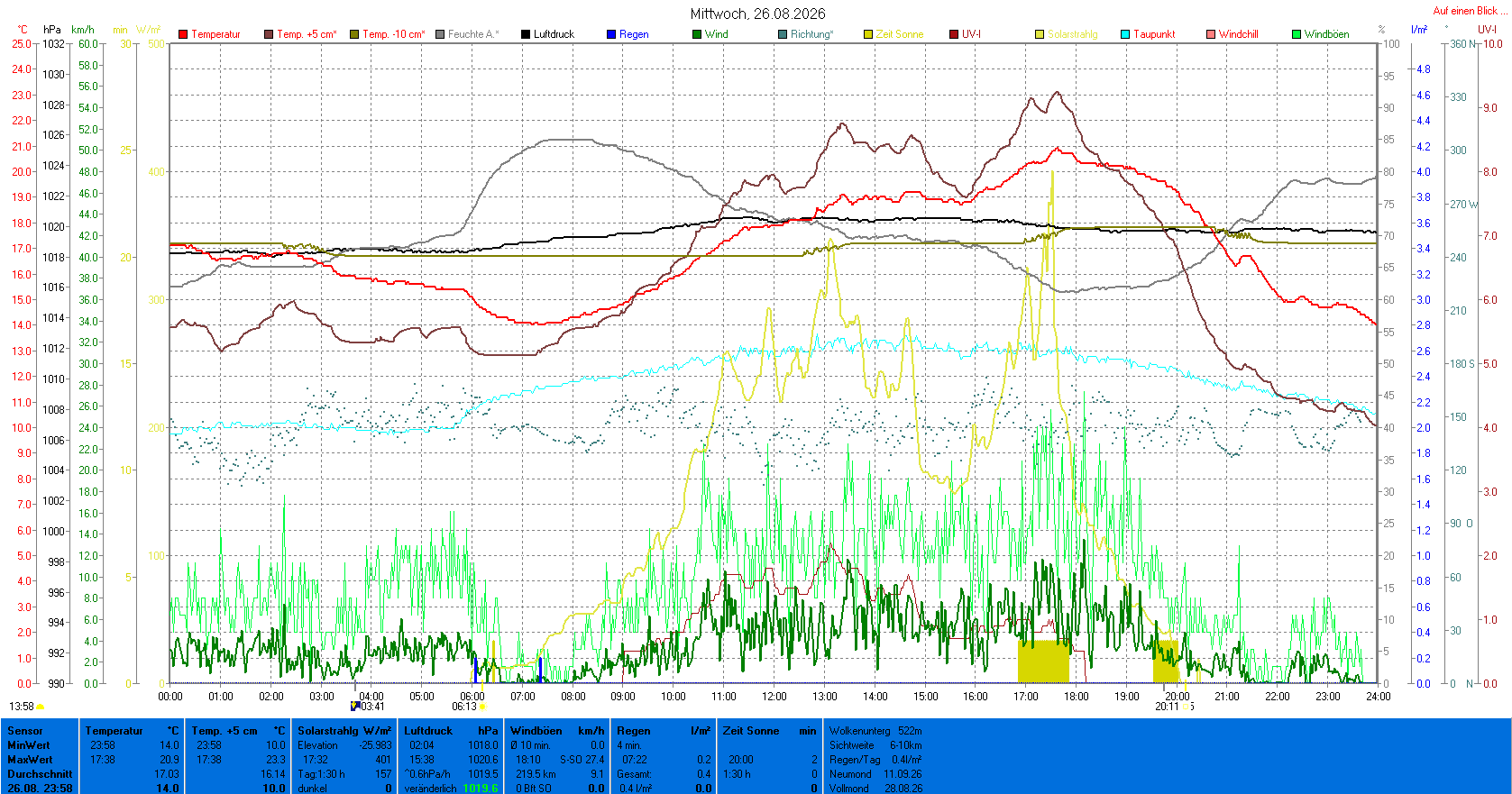Click the 'Taupunkt' legend label

pyautogui.click(x=1154, y=34)
